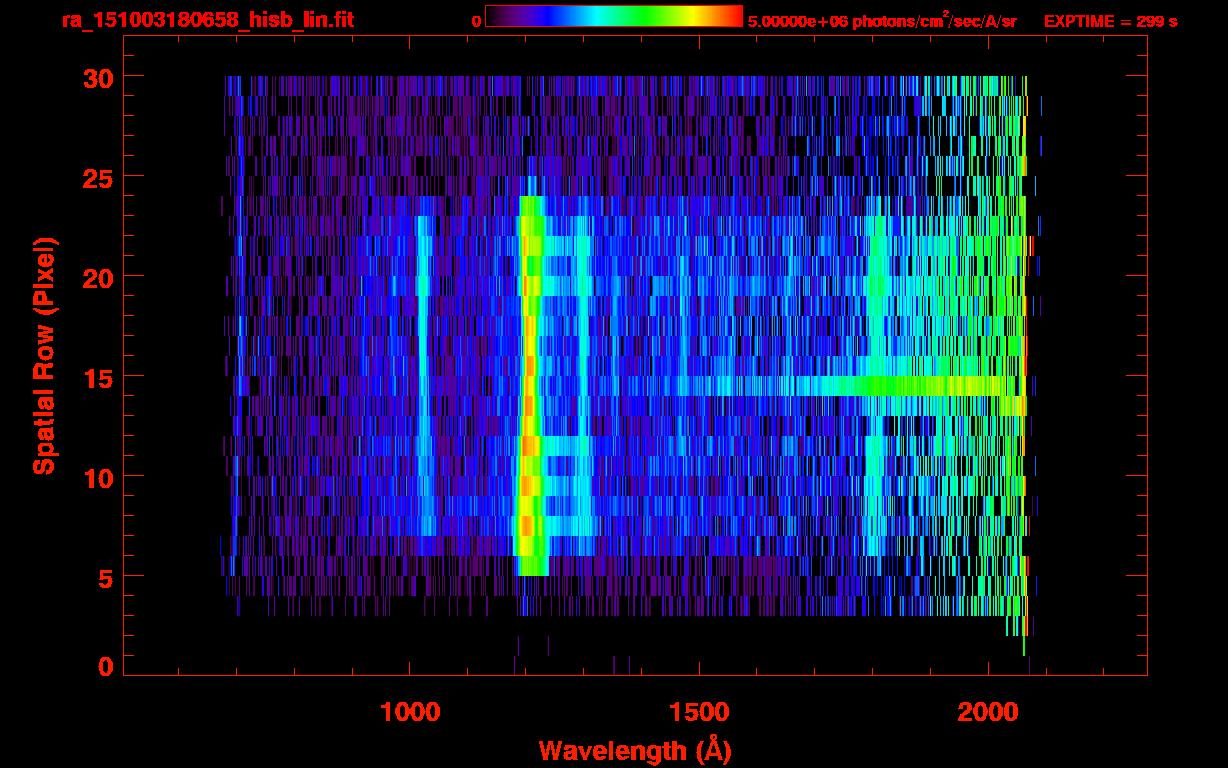Click the filename title ra_151003180658_hisb_lin.fit
1228x768 pixels.
(207, 20)
